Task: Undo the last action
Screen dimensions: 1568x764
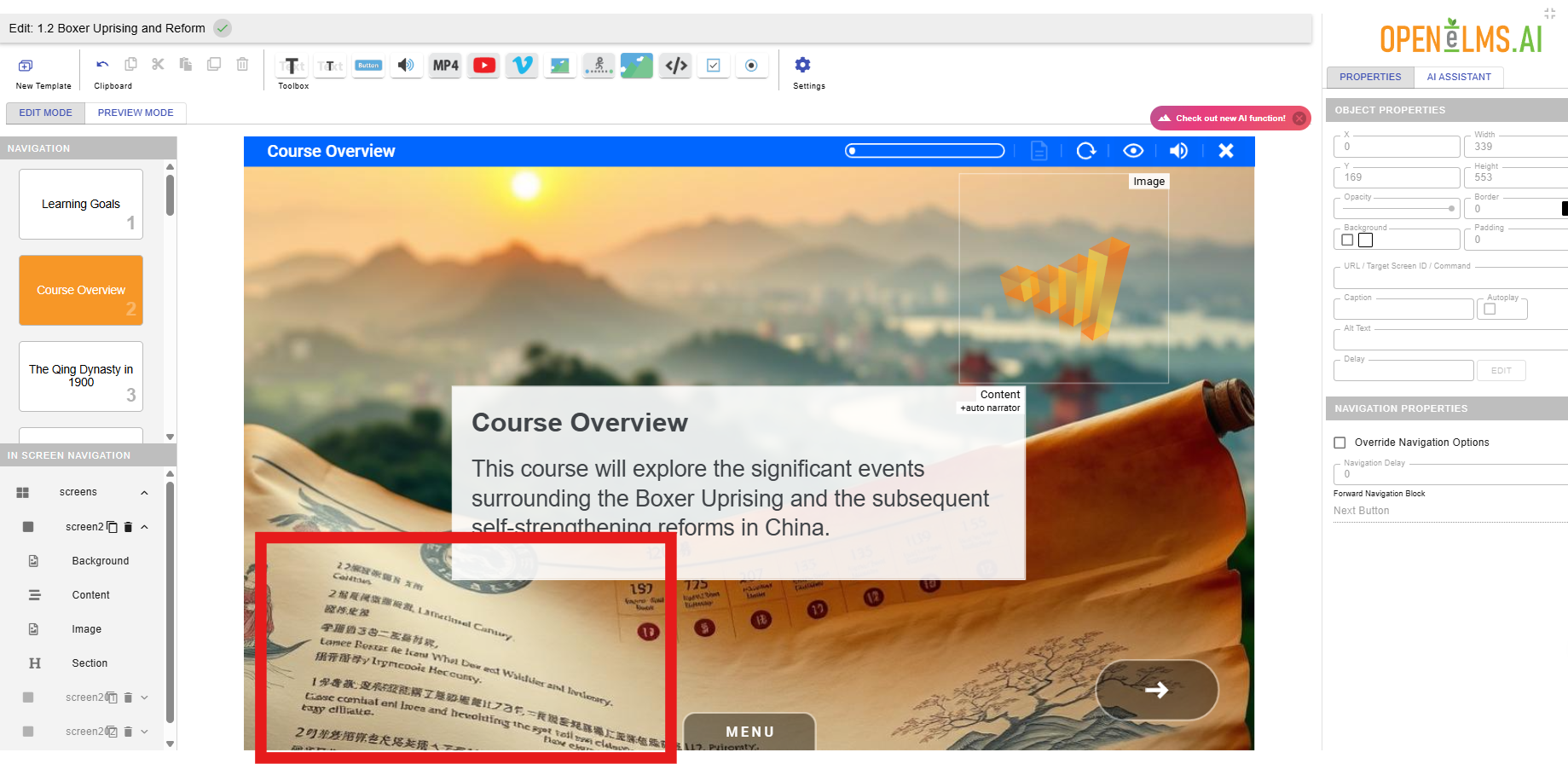Action: (102, 65)
